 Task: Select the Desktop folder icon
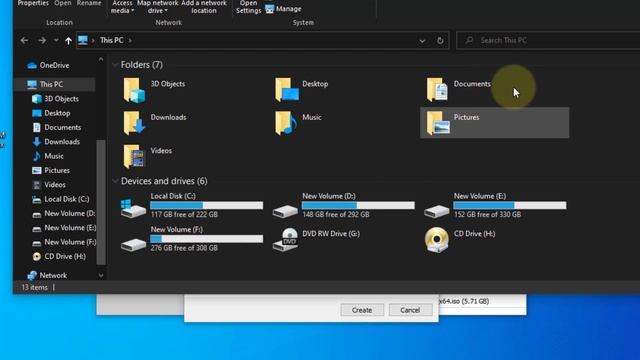click(x=287, y=89)
